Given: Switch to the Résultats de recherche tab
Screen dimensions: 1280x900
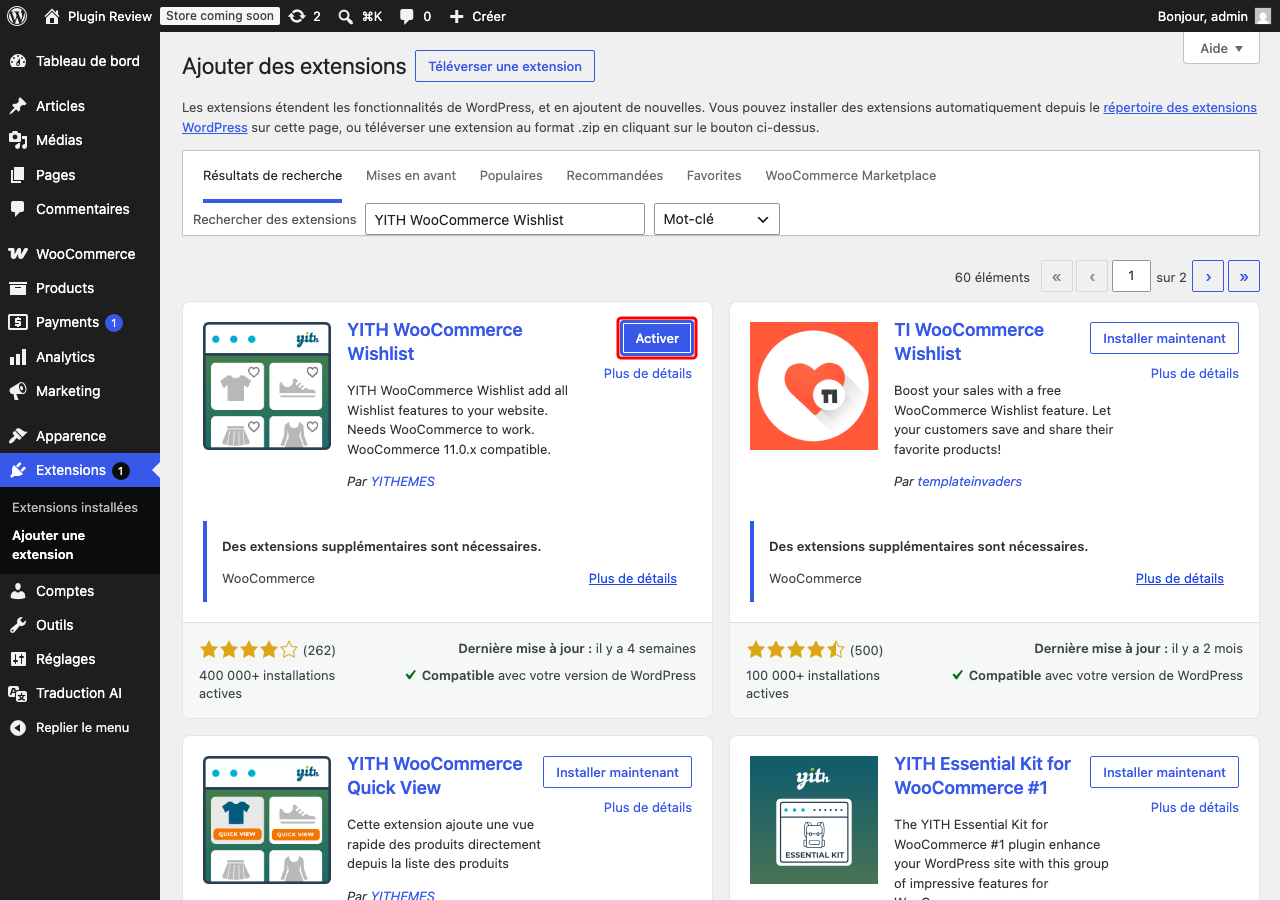Looking at the screenshot, I should pyautogui.click(x=272, y=176).
